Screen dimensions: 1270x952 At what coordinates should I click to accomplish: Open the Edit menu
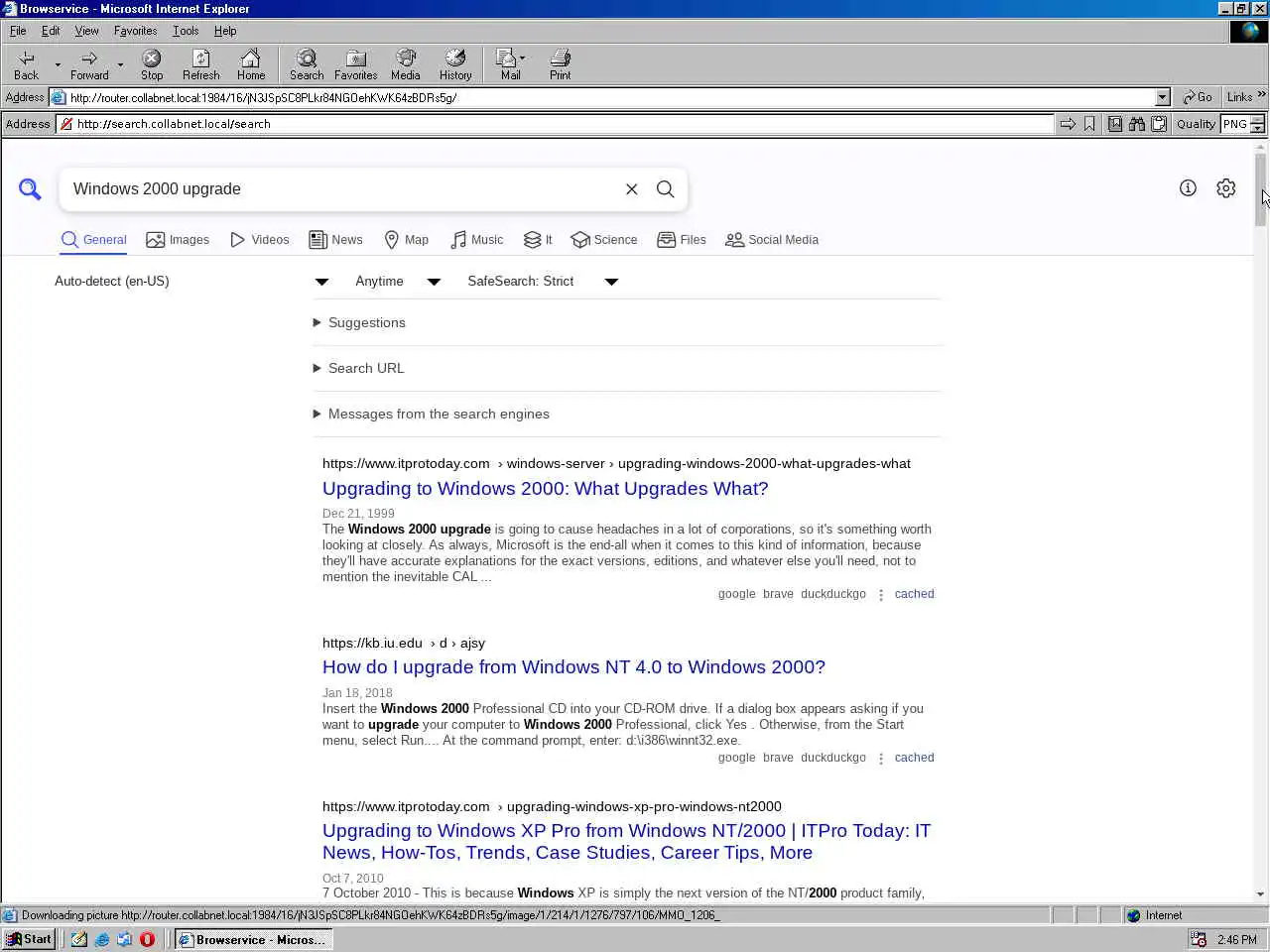[x=51, y=31]
